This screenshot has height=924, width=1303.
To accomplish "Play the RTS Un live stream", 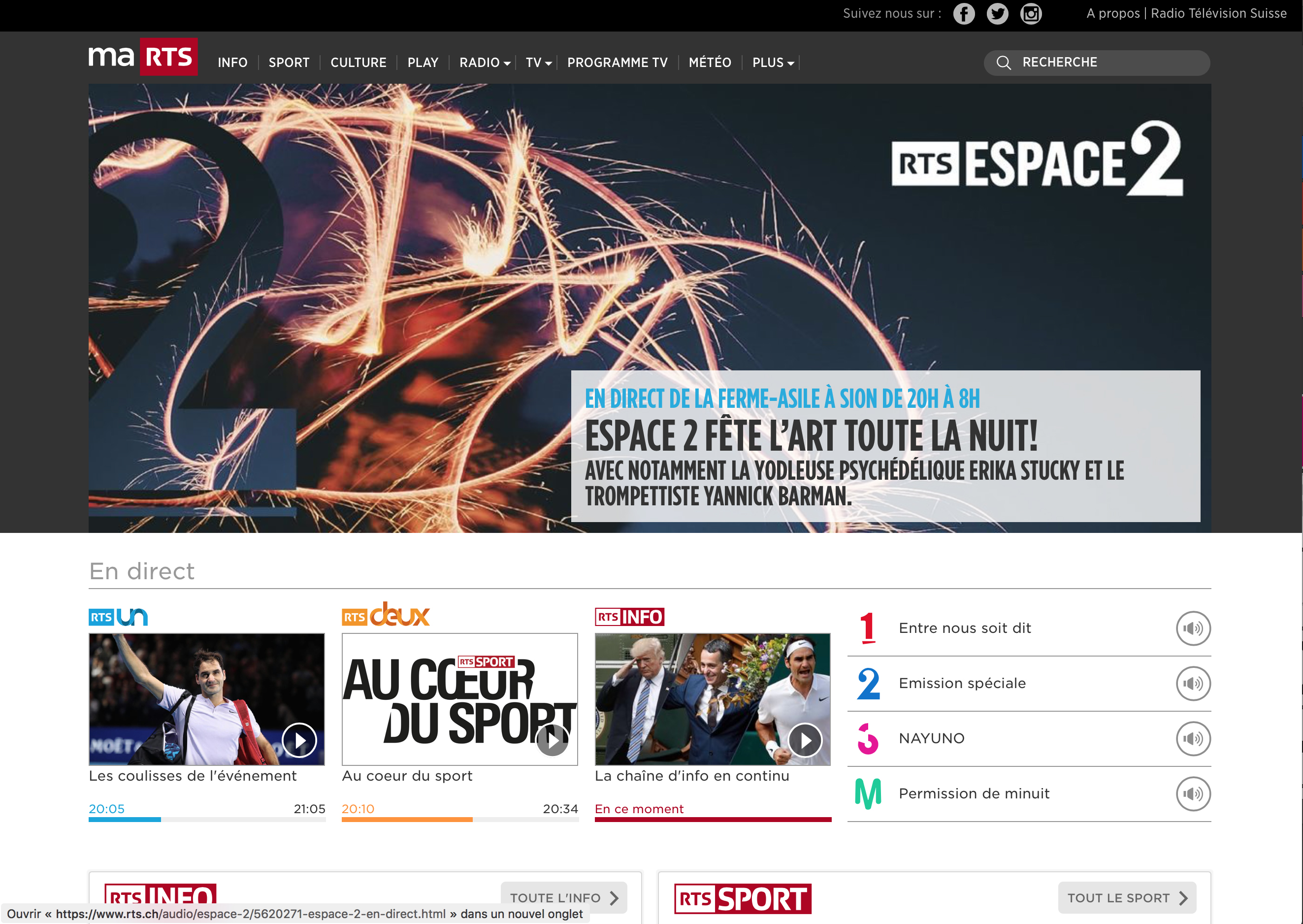I will [x=299, y=740].
